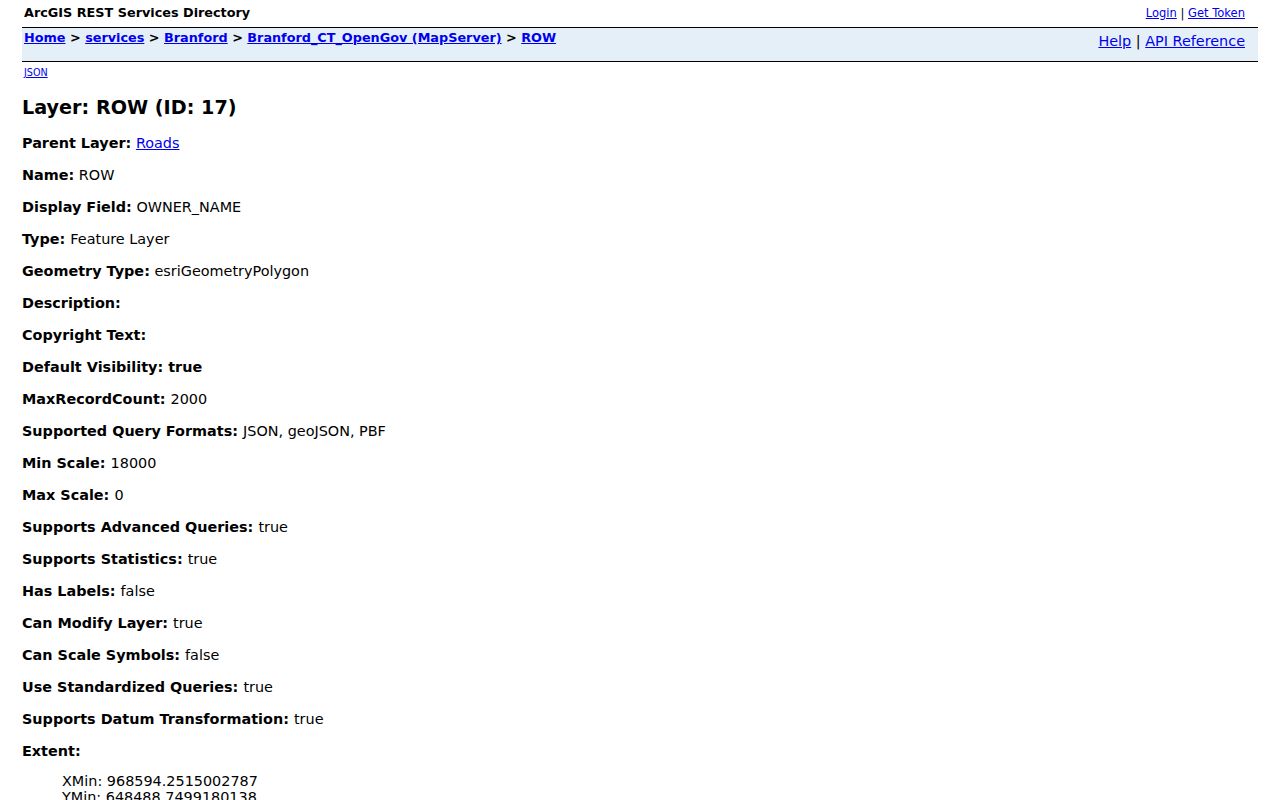Select the JSON, geoJSON, PBF formats text

(314, 431)
